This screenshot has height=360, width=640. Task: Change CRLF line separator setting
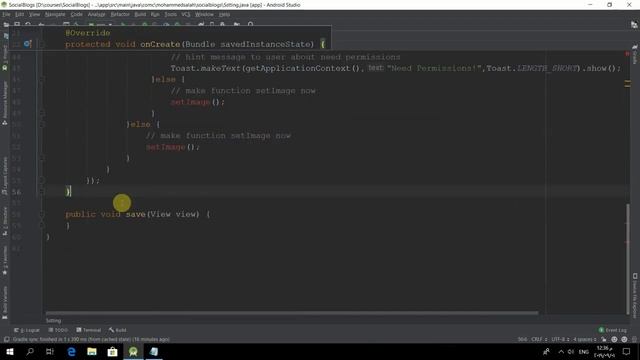539,339
